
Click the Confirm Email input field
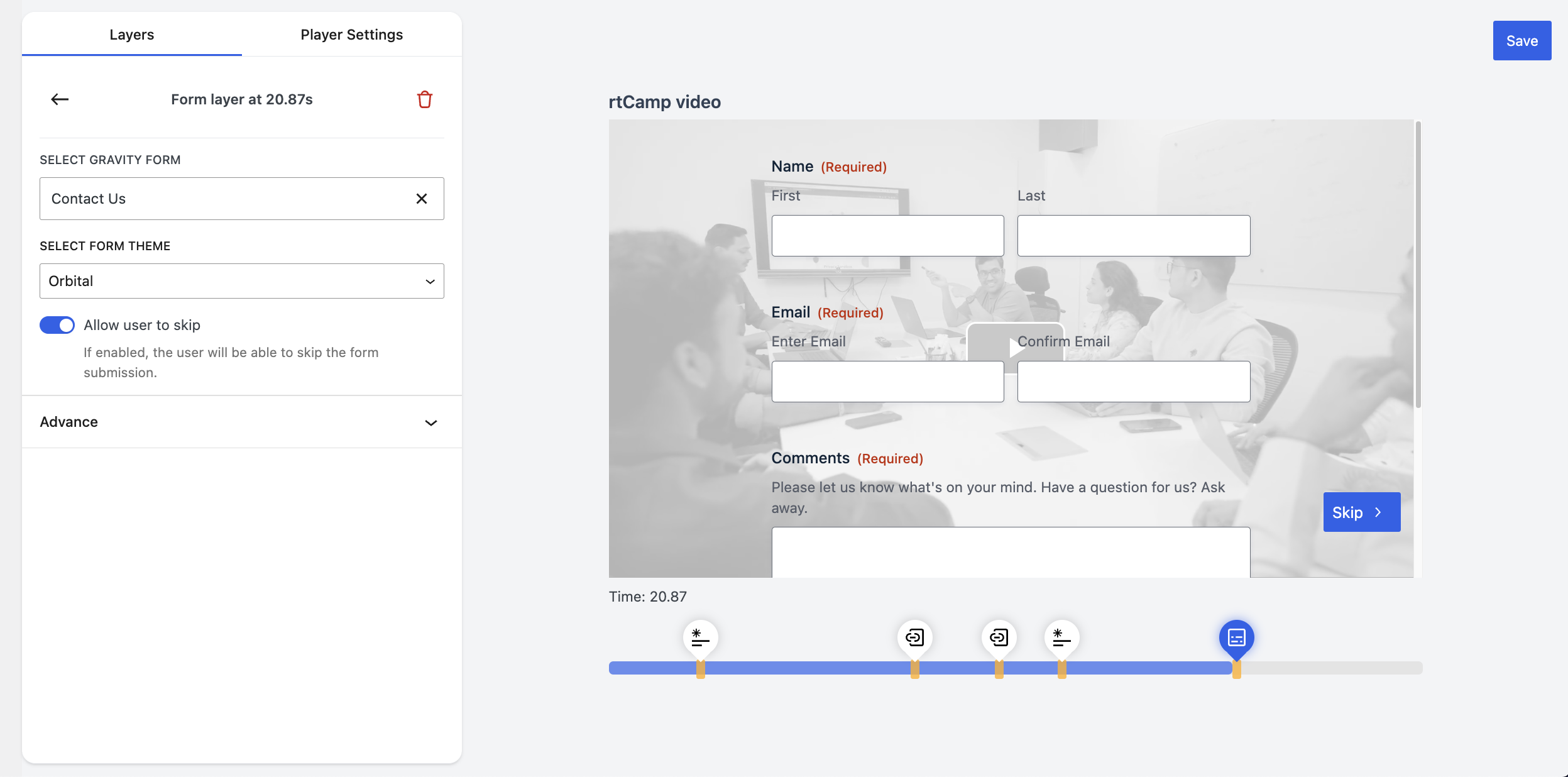point(1133,382)
